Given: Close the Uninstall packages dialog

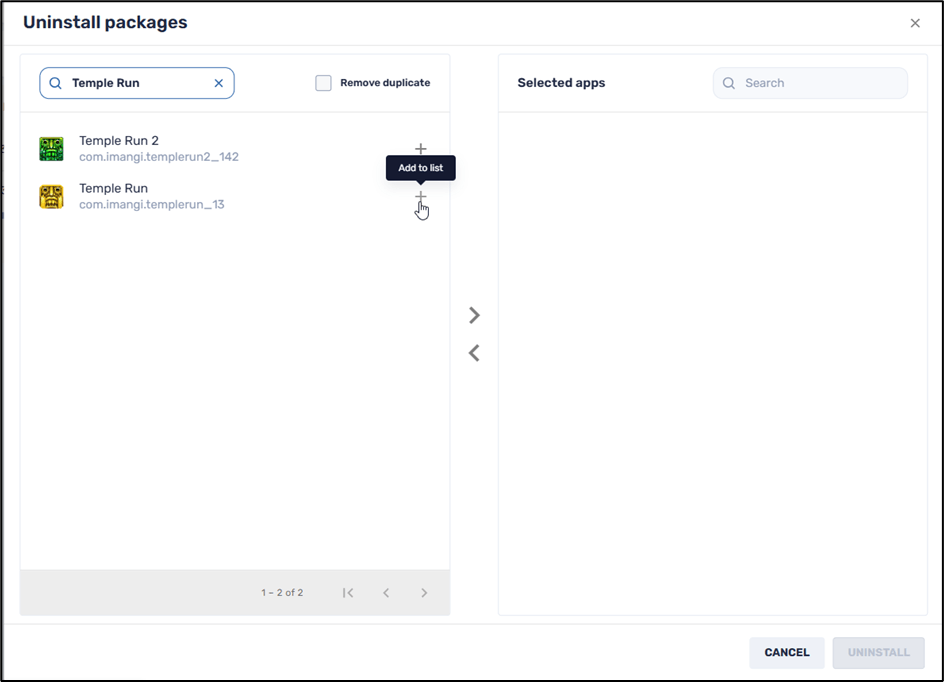Looking at the screenshot, I should (x=915, y=23).
